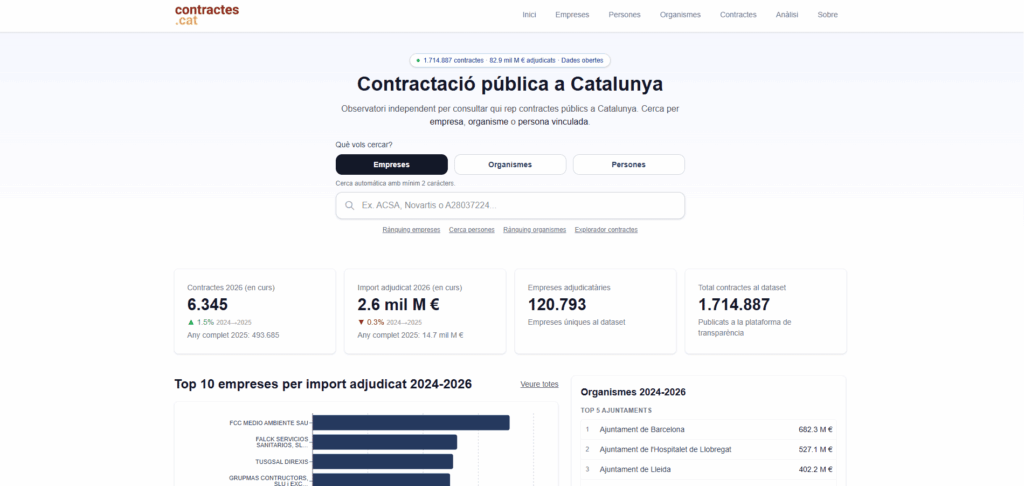Follow the Explorador contractes link
Viewport: 1024px width, 486px height.
click(x=606, y=230)
